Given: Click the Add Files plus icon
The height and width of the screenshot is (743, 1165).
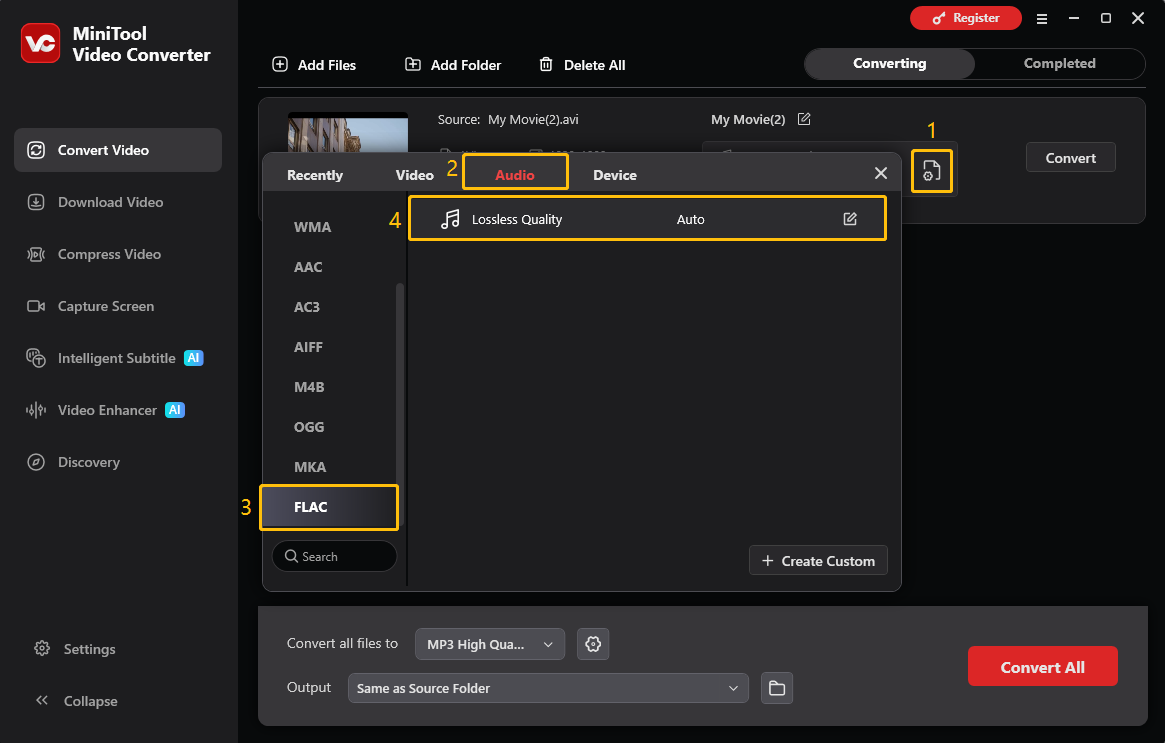Looking at the screenshot, I should pyautogui.click(x=280, y=65).
